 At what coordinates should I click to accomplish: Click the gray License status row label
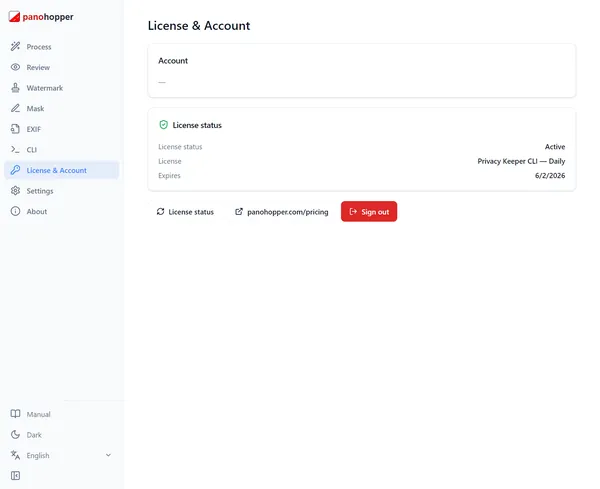point(180,147)
